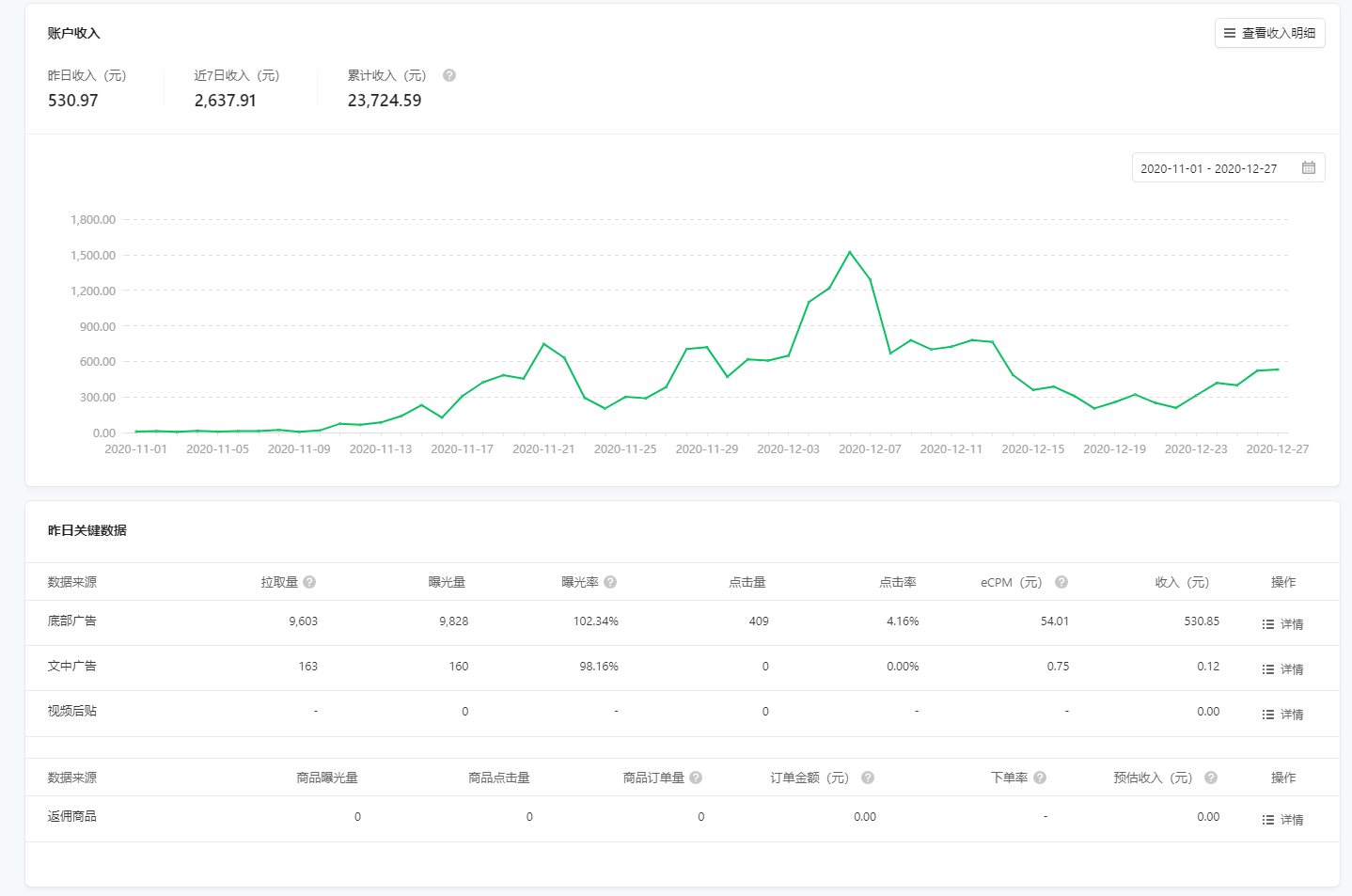
Task: Open 详情 for 底部广告 row
Action: (1283, 624)
